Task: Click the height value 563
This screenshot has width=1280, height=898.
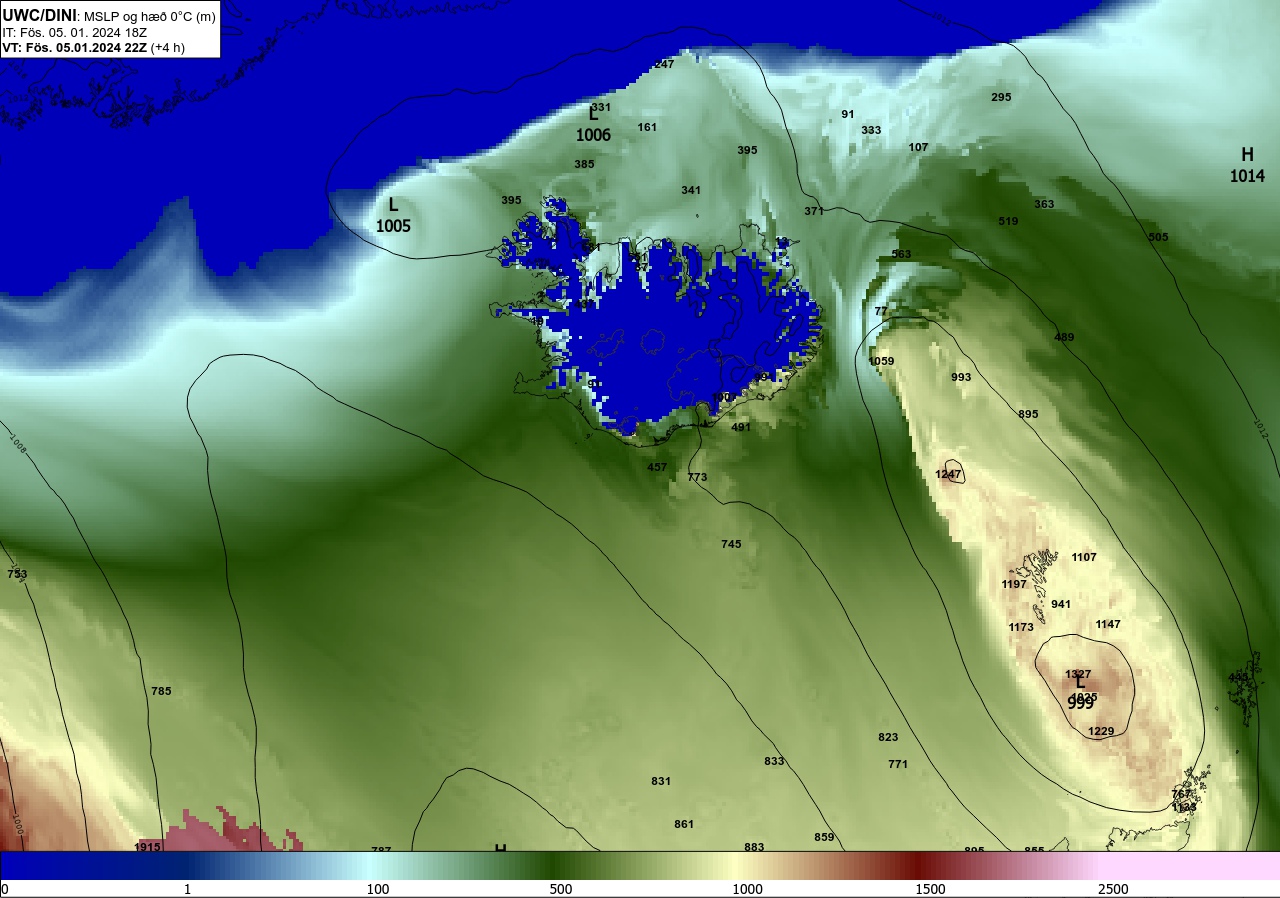Action: [901, 254]
